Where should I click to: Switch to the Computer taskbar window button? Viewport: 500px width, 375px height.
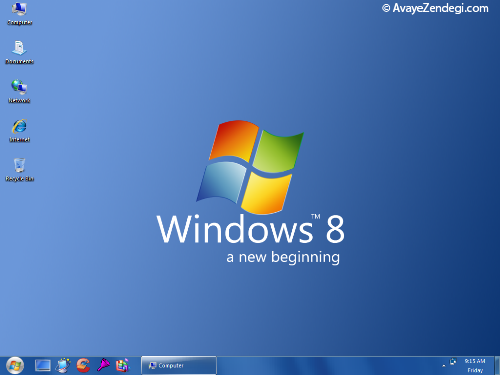click(x=179, y=365)
